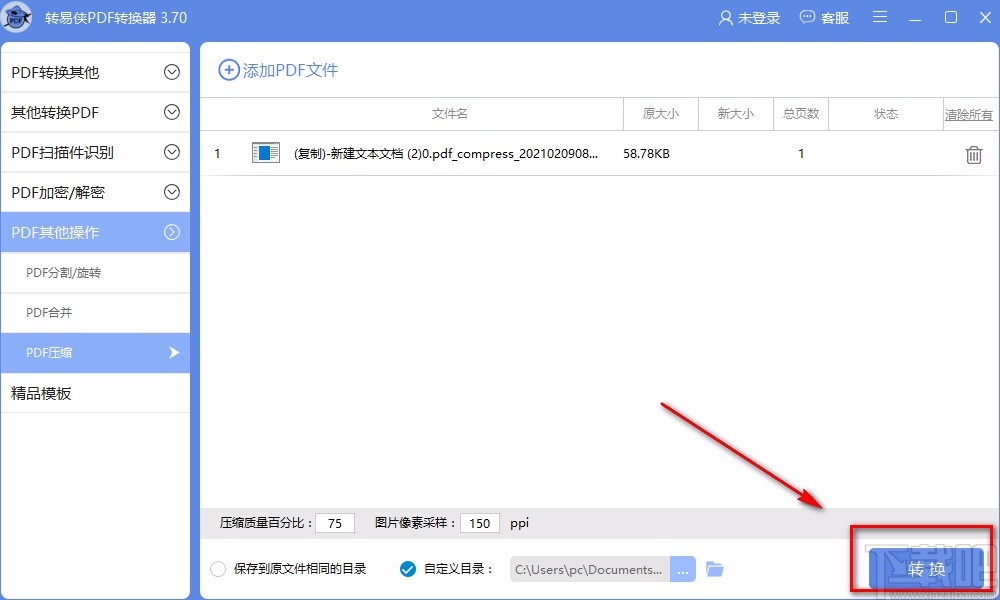Click the ... button to browse directories
Image resolution: width=1000 pixels, height=600 pixels.
(x=683, y=568)
